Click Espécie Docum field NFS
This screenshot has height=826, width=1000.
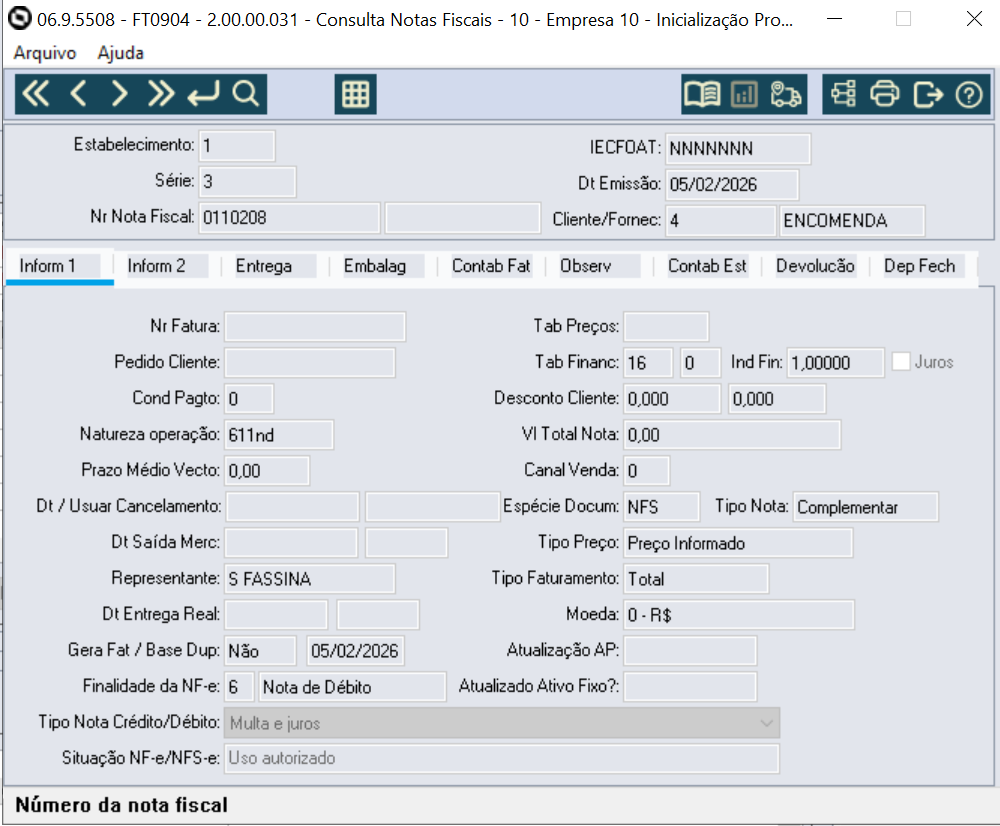662,507
